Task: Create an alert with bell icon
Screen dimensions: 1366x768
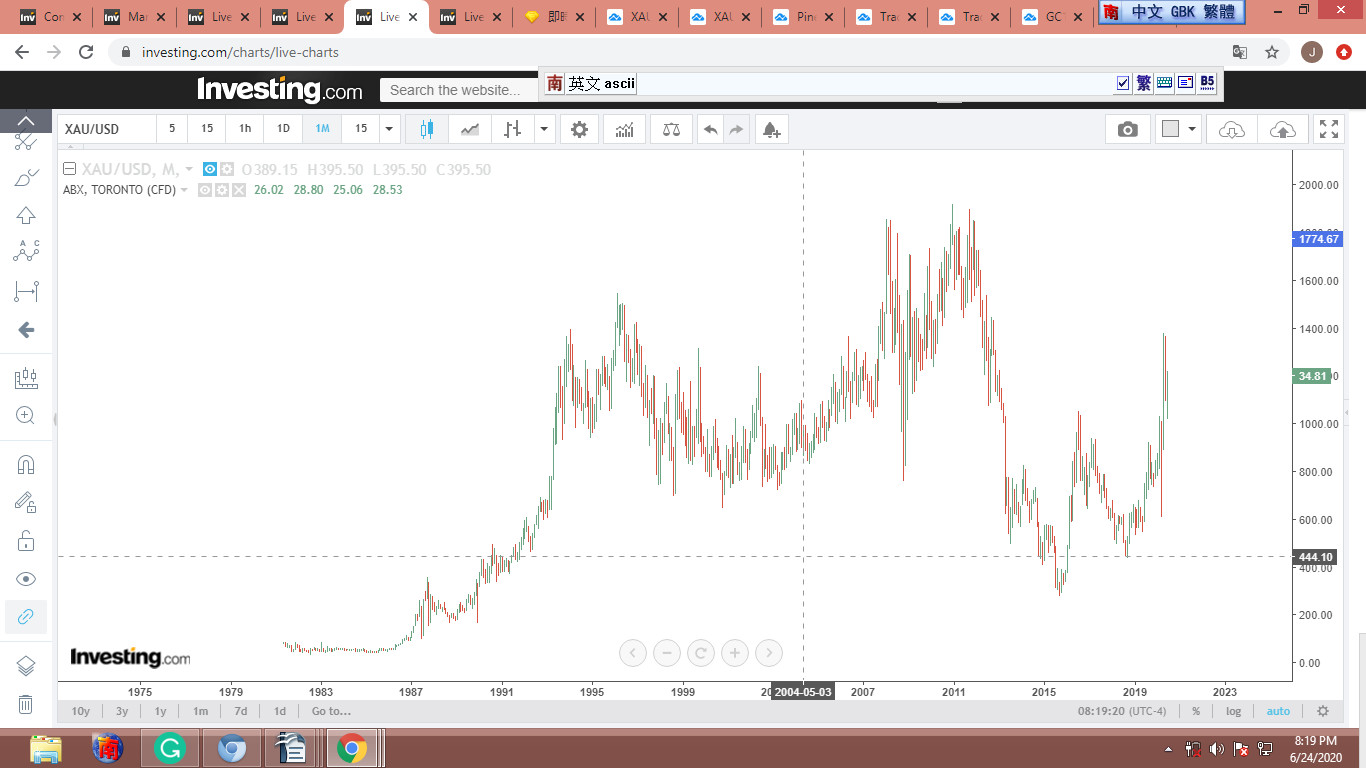Action: (x=770, y=129)
